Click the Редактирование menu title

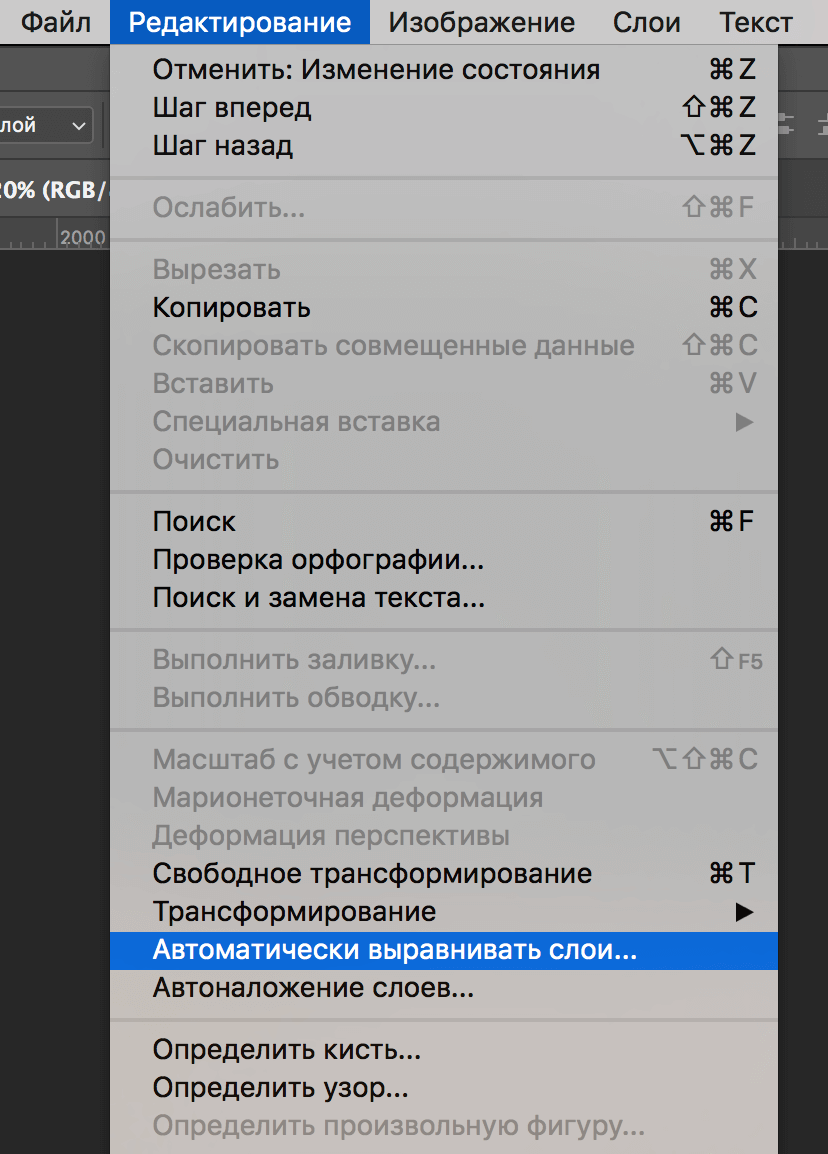click(x=239, y=22)
